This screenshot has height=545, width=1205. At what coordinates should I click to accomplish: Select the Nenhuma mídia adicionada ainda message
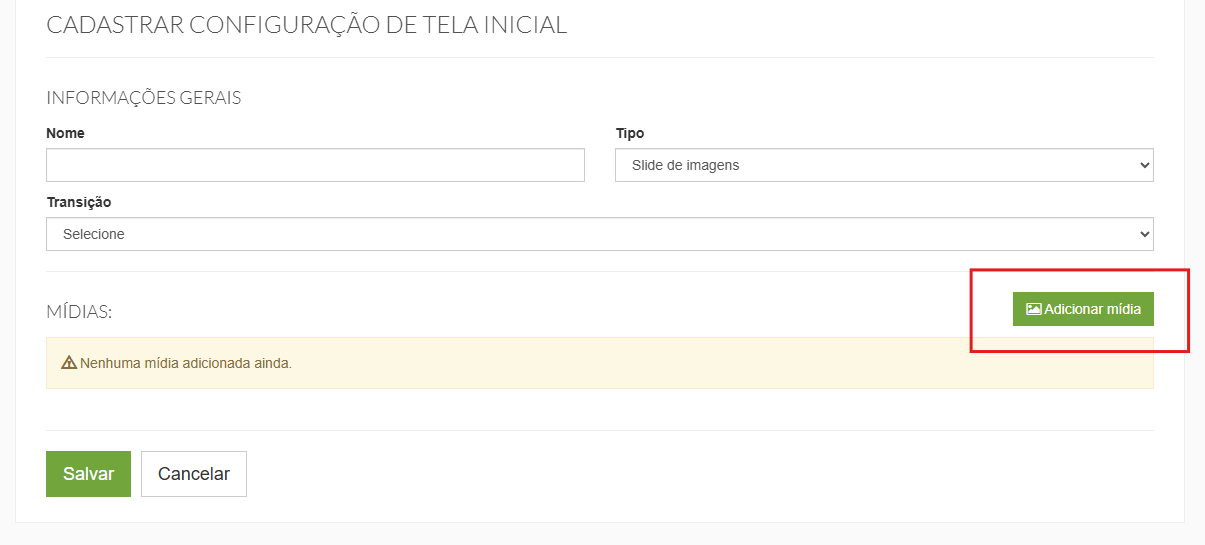coord(186,363)
